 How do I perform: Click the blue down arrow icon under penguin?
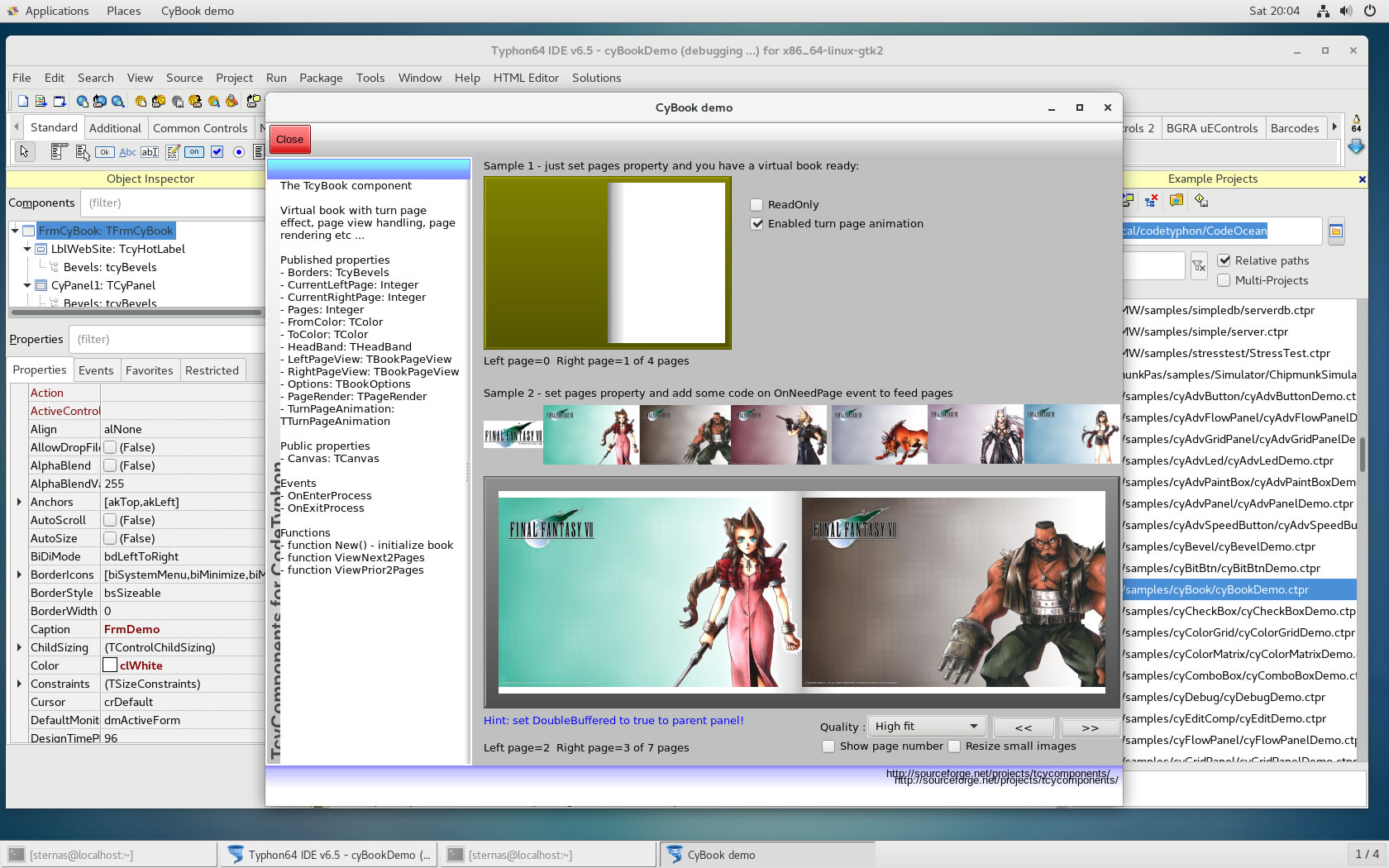pos(1356,146)
